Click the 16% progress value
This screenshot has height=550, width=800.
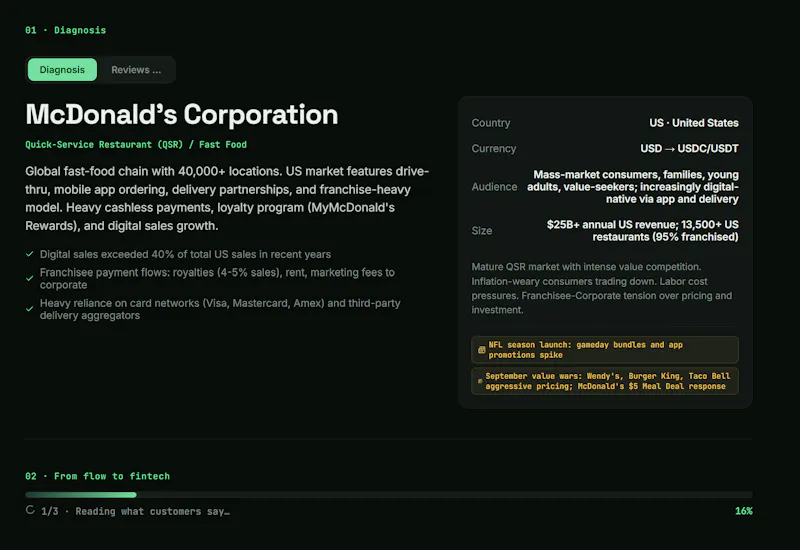pos(743,511)
